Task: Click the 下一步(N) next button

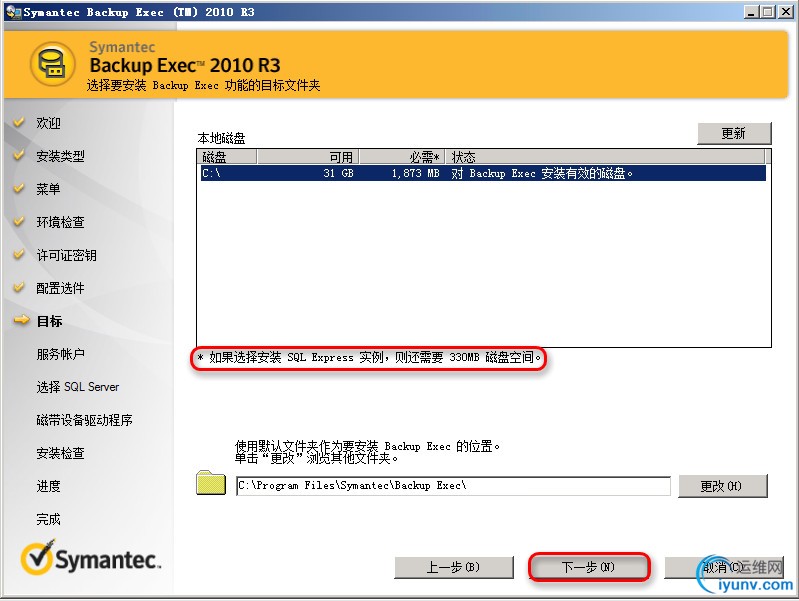Action: tap(589, 567)
